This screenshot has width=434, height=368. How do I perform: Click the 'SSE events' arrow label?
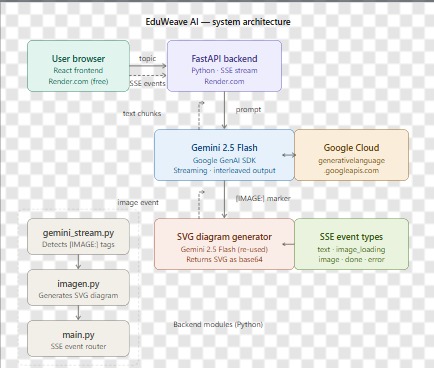[x=147, y=83]
